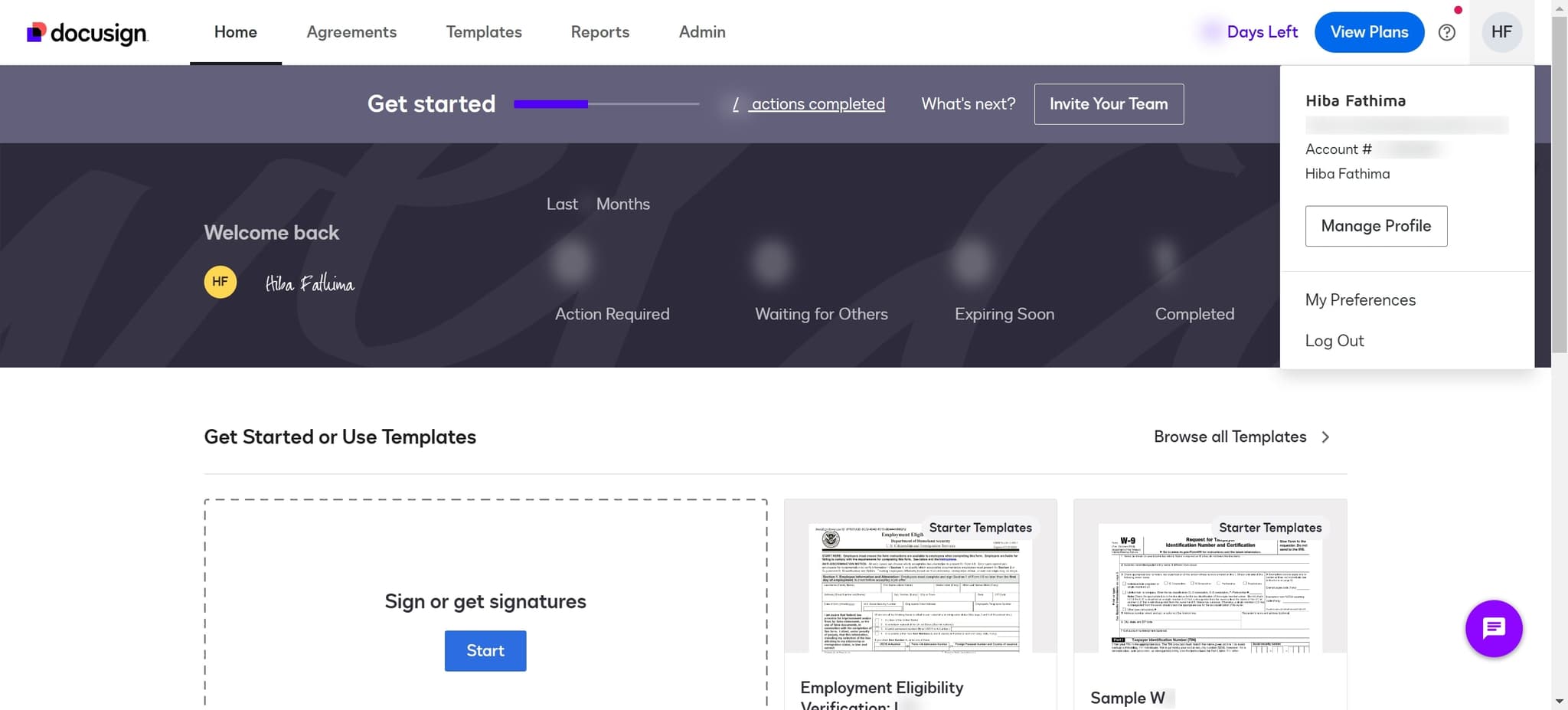
Task: Click the Docusign logo
Action: click(87, 32)
